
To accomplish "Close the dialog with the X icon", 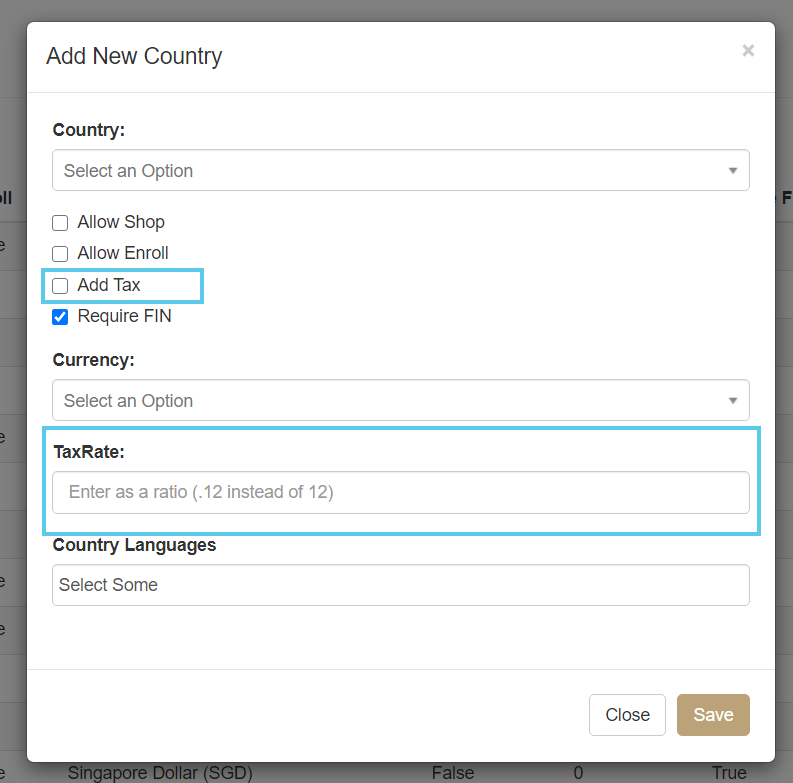I will coord(747,51).
